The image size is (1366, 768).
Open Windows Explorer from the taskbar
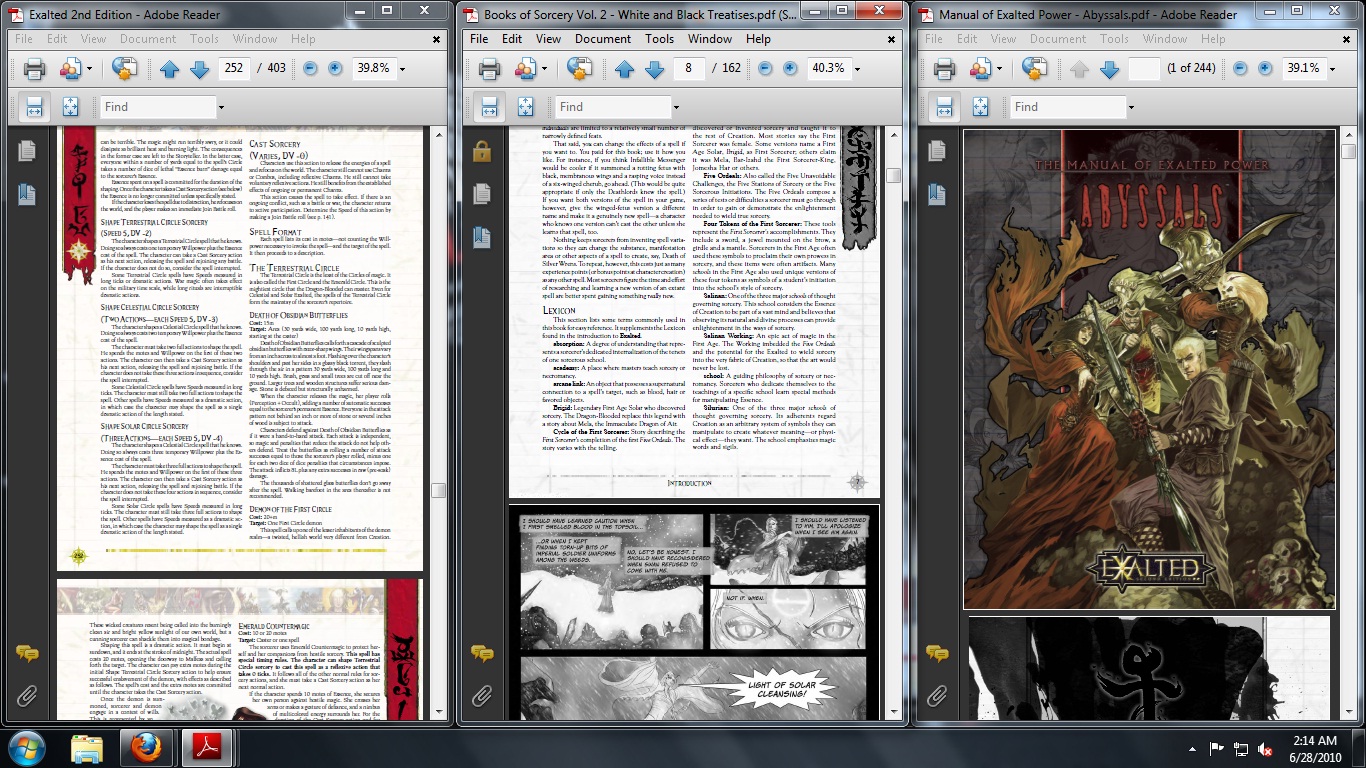[87, 748]
